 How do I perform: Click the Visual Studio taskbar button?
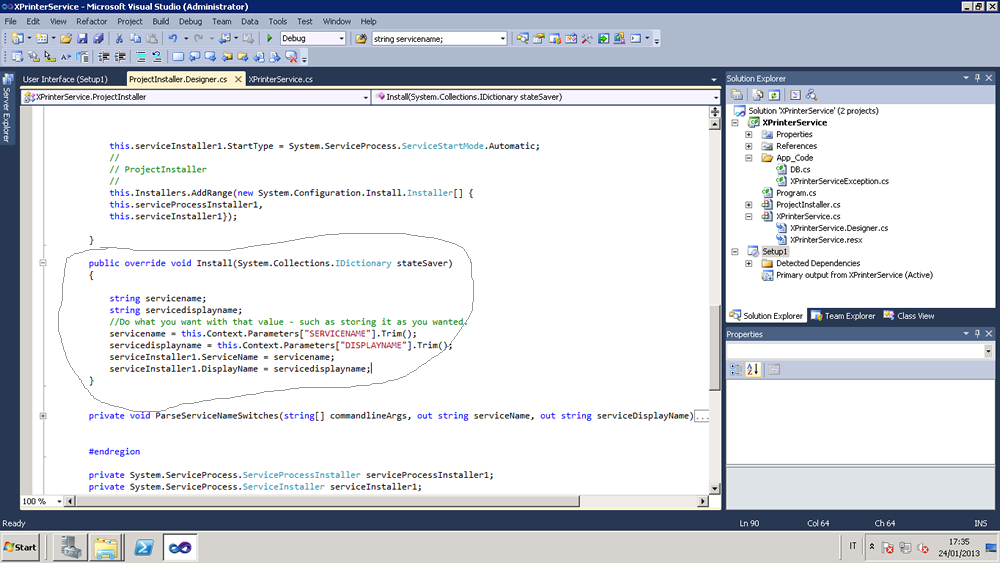point(179,547)
